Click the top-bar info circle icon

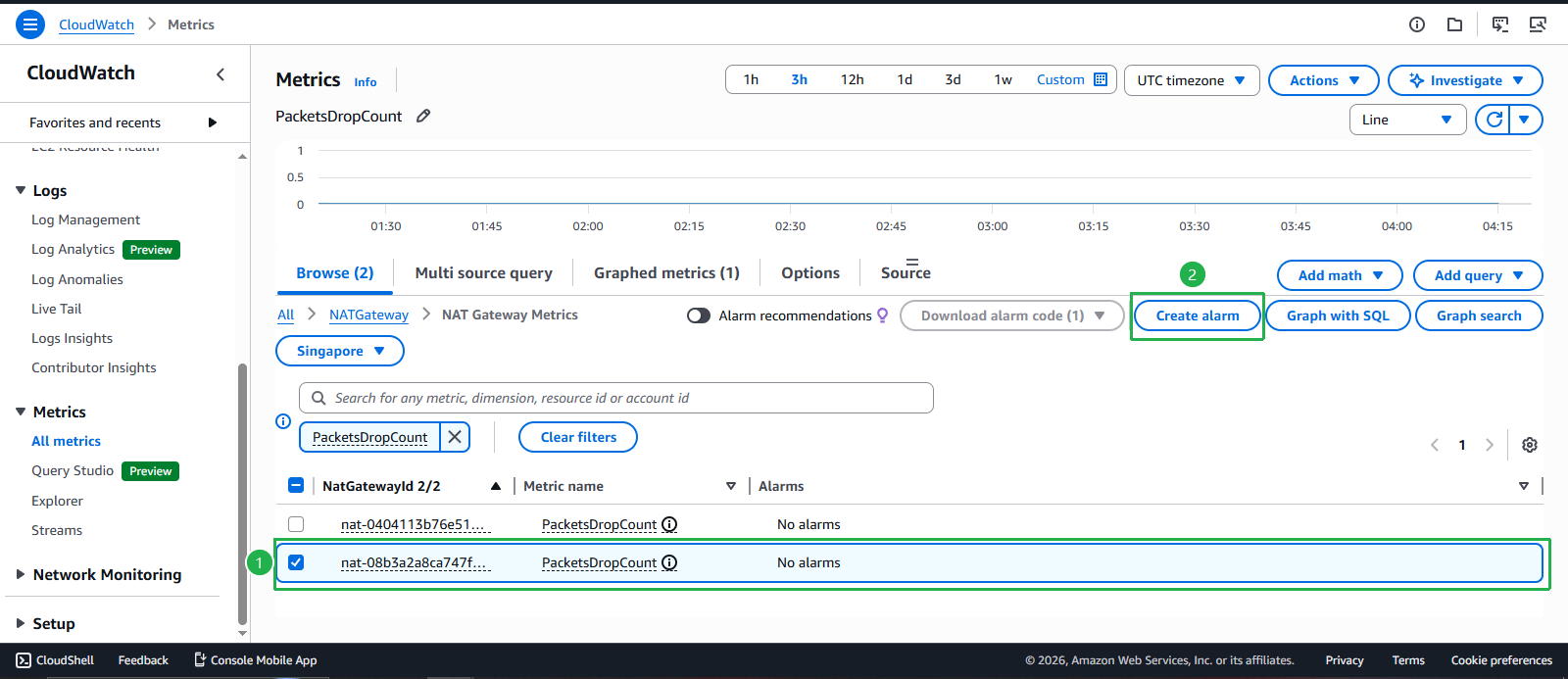(1417, 24)
